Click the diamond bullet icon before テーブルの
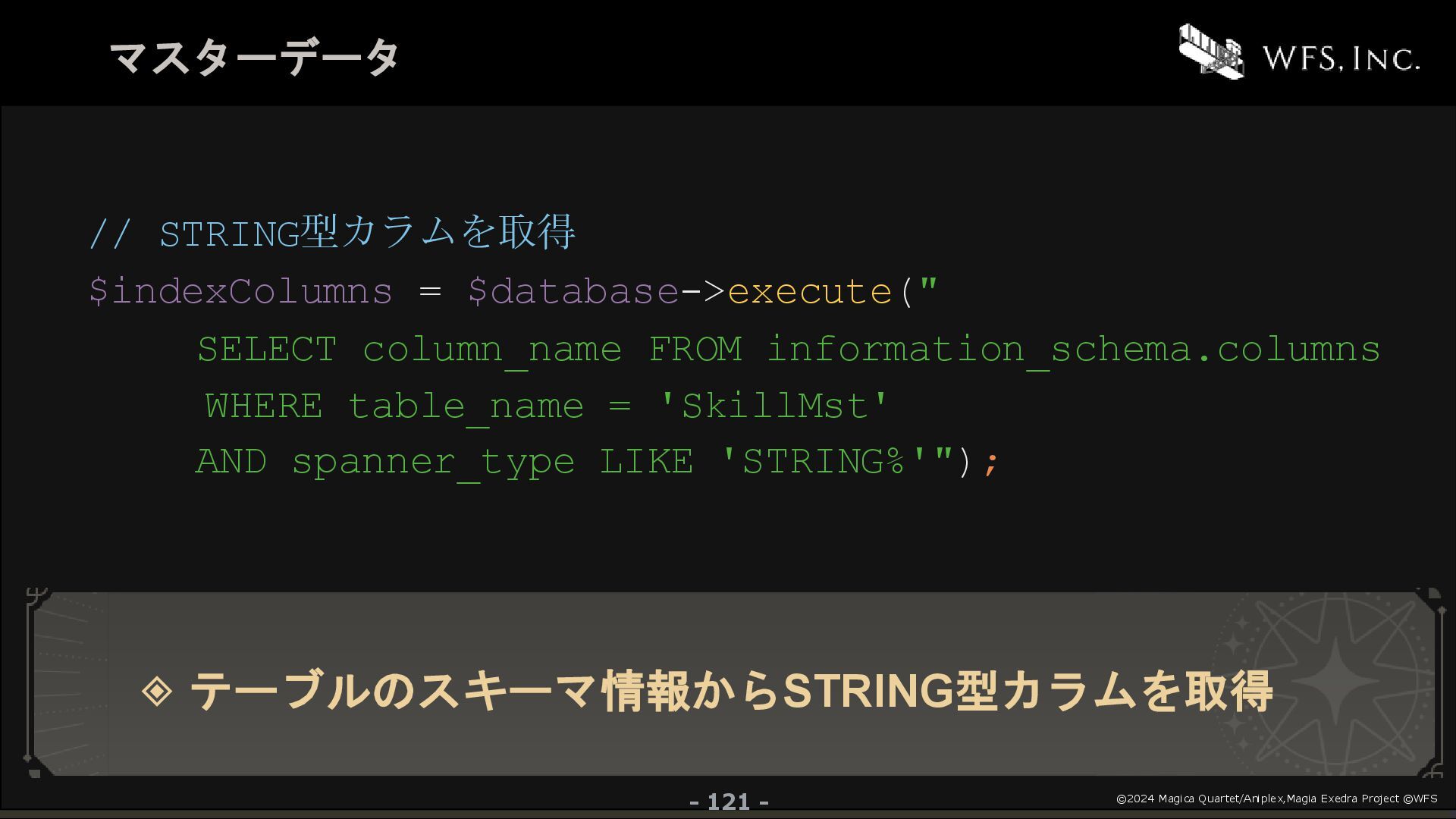This screenshot has width=1456, height=819. pos(157,691)
